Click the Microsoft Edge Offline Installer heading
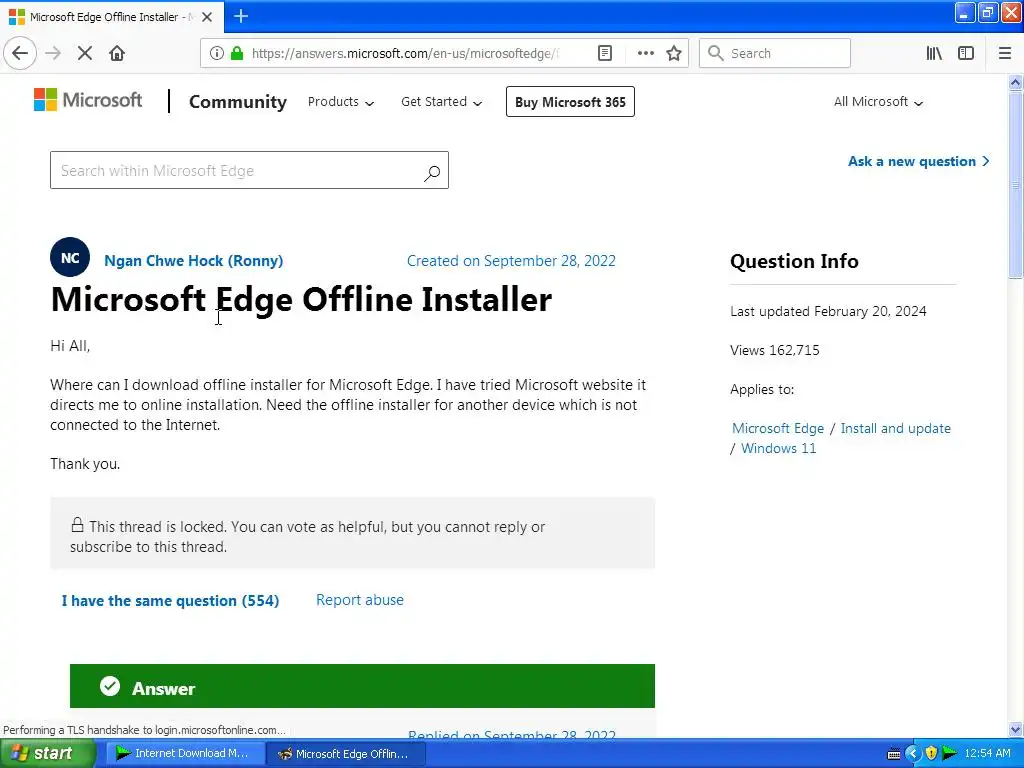The height and width of the screenshot is (768, 1024). pyautogui.click(x=301, y=299)
